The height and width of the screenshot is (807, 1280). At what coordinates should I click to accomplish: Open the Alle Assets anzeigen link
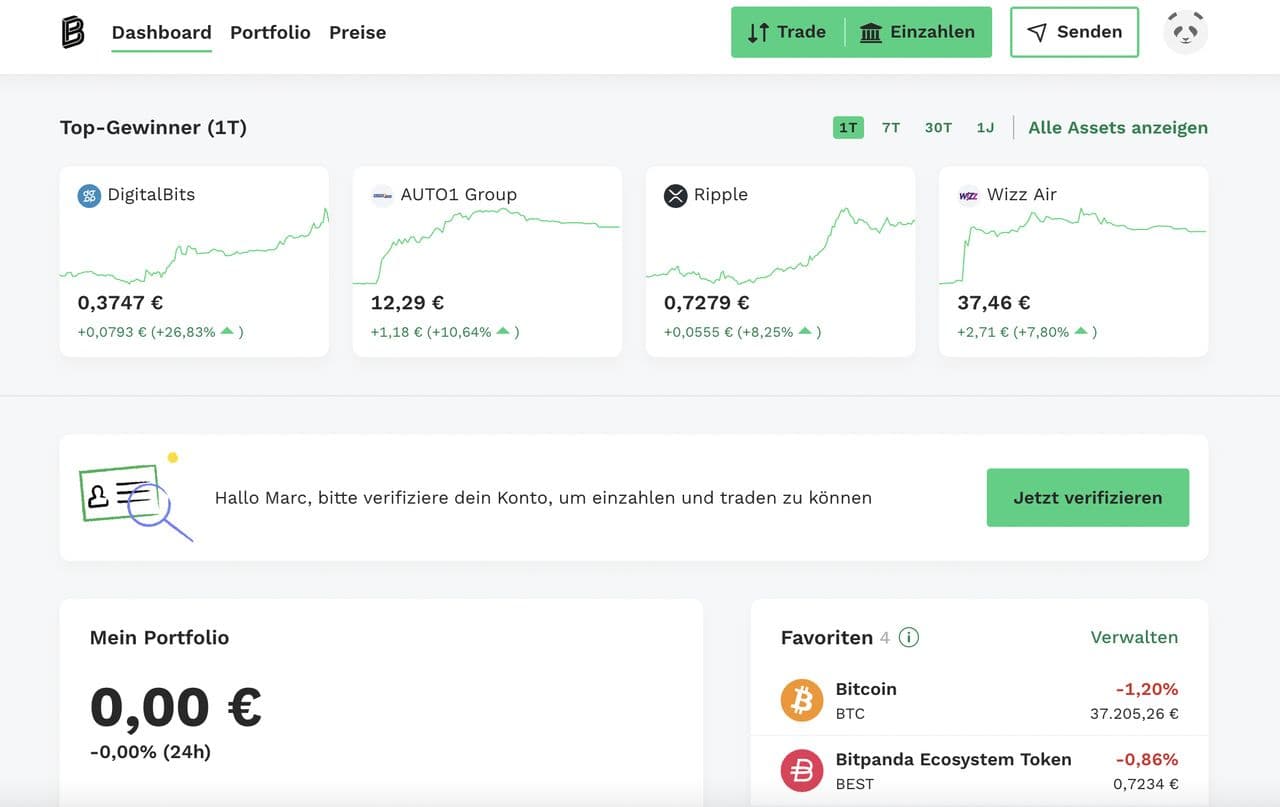tap(1117, 128)
